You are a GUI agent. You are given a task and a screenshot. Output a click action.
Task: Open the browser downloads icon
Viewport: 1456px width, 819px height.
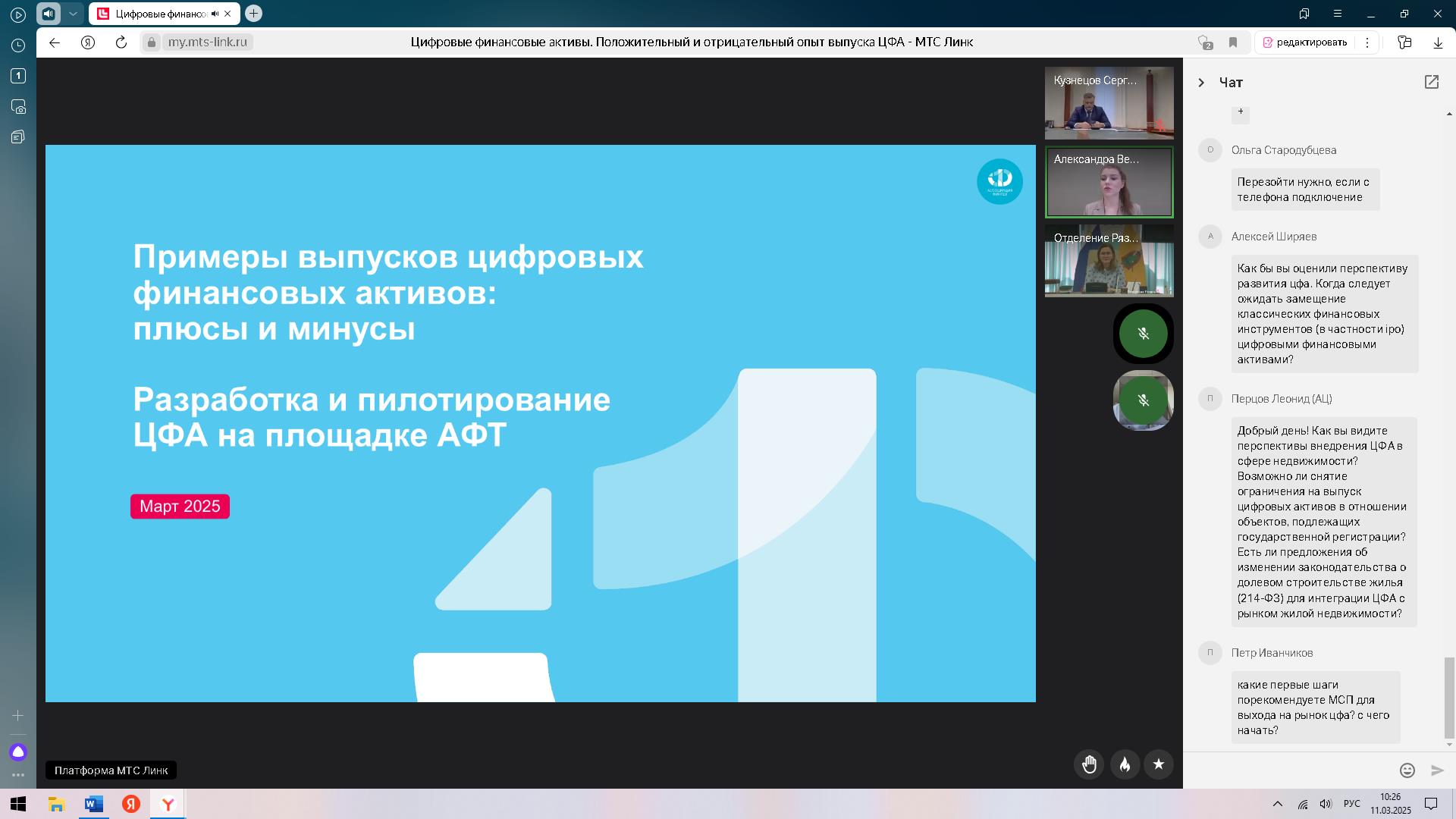click(x=1437, y=42)
